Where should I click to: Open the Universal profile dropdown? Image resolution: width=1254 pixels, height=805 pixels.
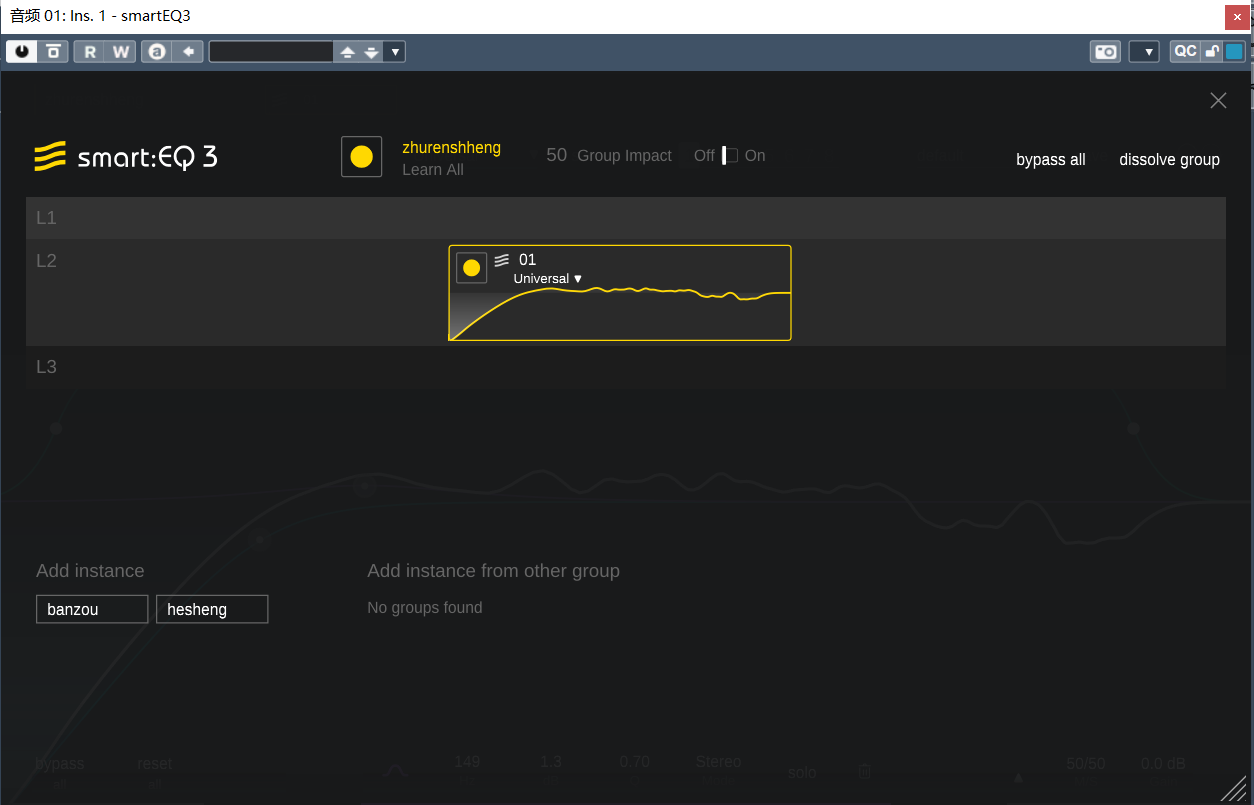click(548, 279)
